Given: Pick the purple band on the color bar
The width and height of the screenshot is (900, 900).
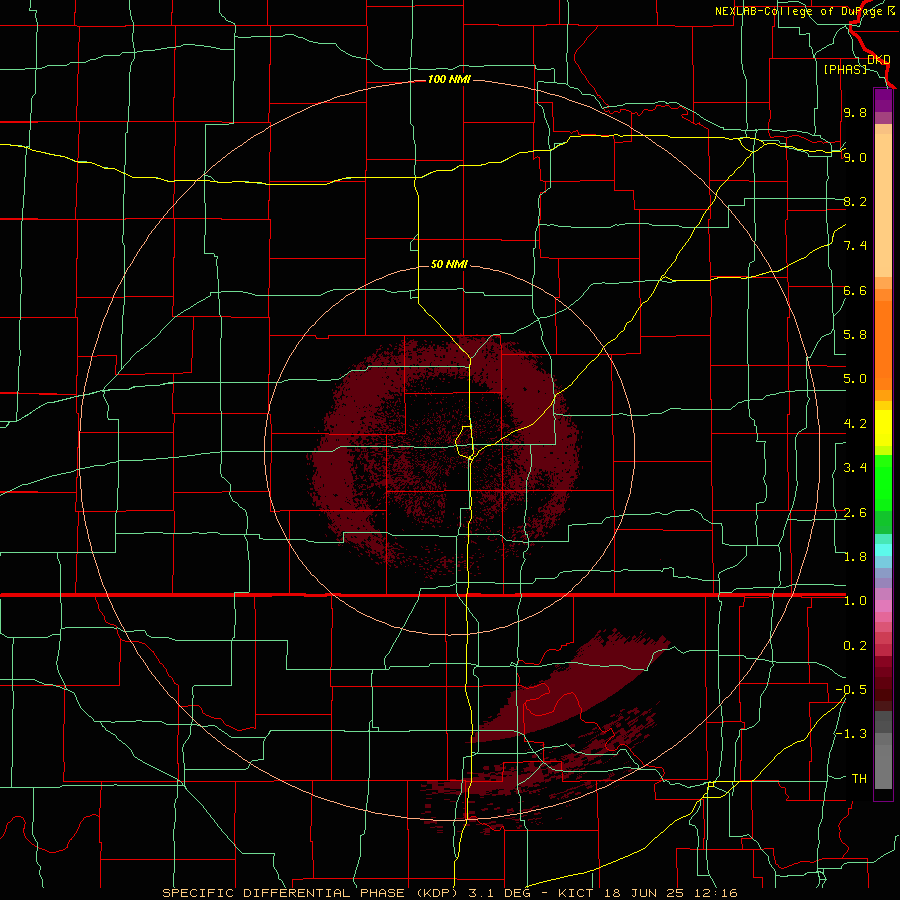Looking at the screenshot, I should [x=883, y=100].
